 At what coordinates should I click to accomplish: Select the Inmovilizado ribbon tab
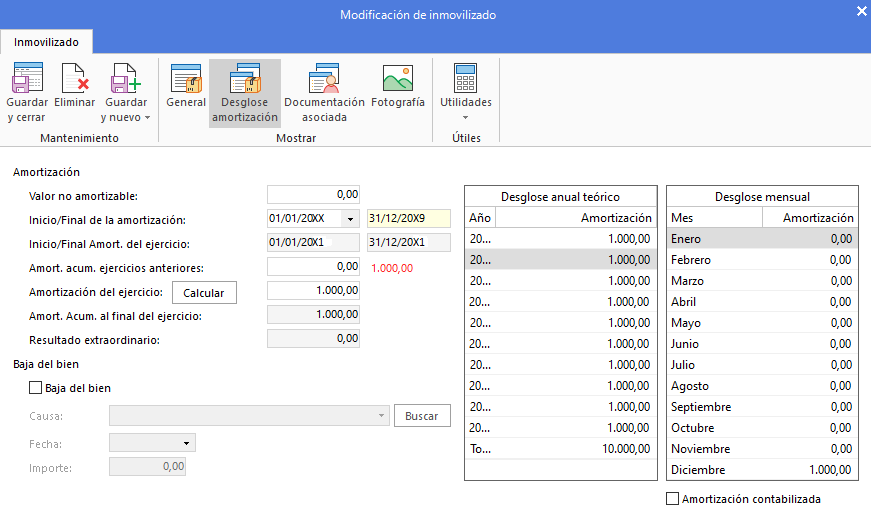click(x=47, y=42)
